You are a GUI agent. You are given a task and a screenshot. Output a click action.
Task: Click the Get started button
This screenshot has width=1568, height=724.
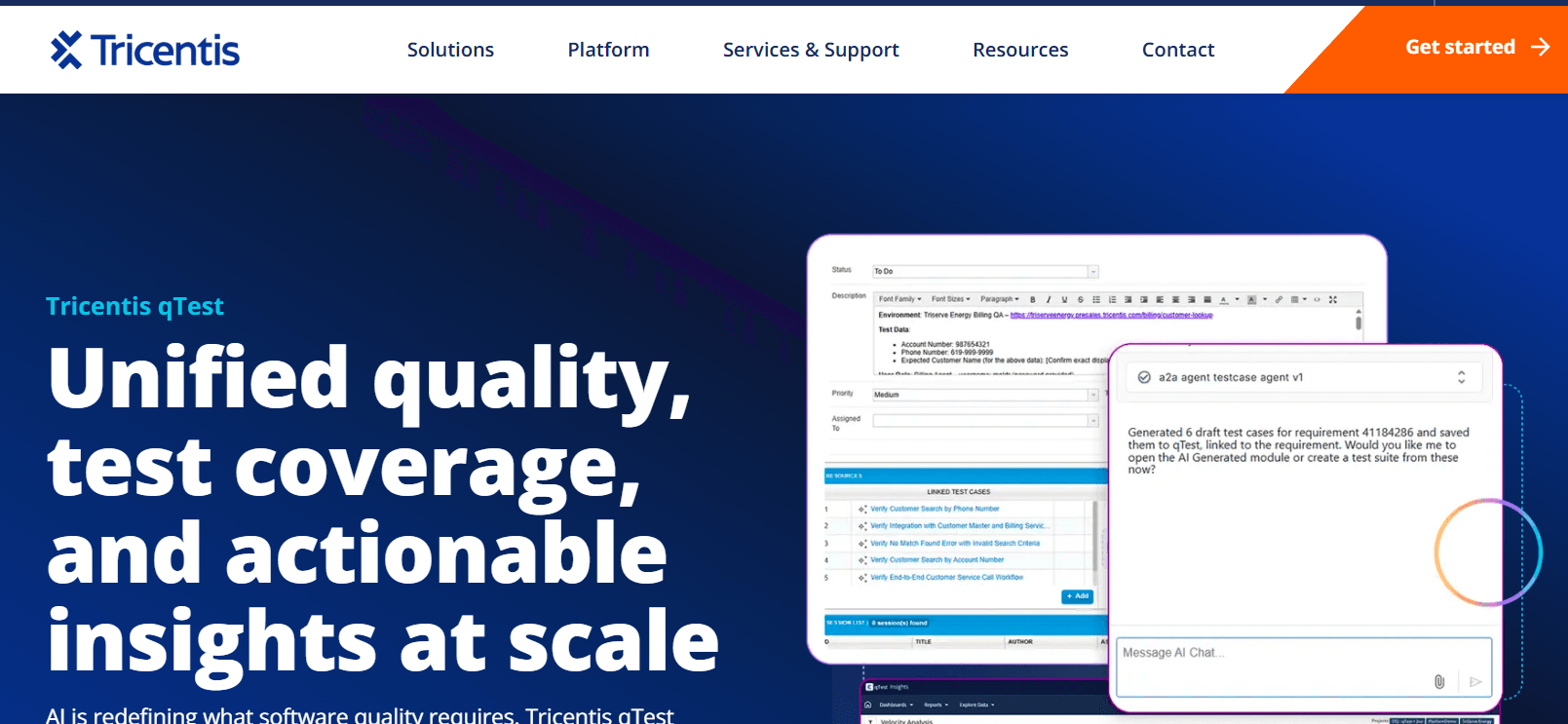[1476, 47]
